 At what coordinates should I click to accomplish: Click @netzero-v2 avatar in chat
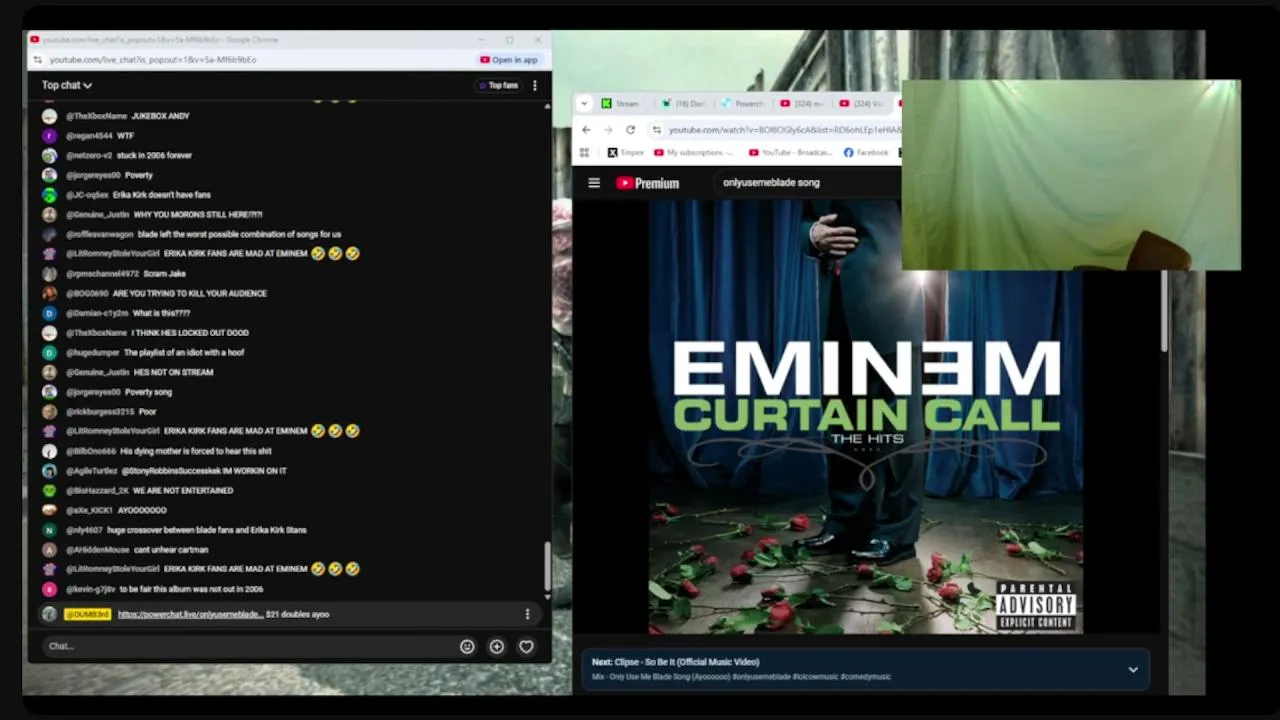tap(49, 155)
